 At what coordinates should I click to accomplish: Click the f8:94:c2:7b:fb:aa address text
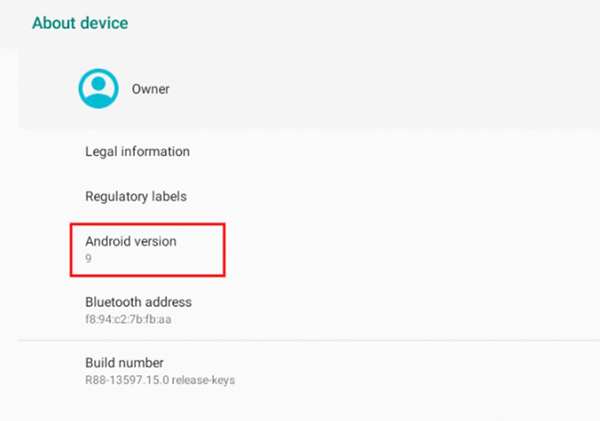click(128, 319)
